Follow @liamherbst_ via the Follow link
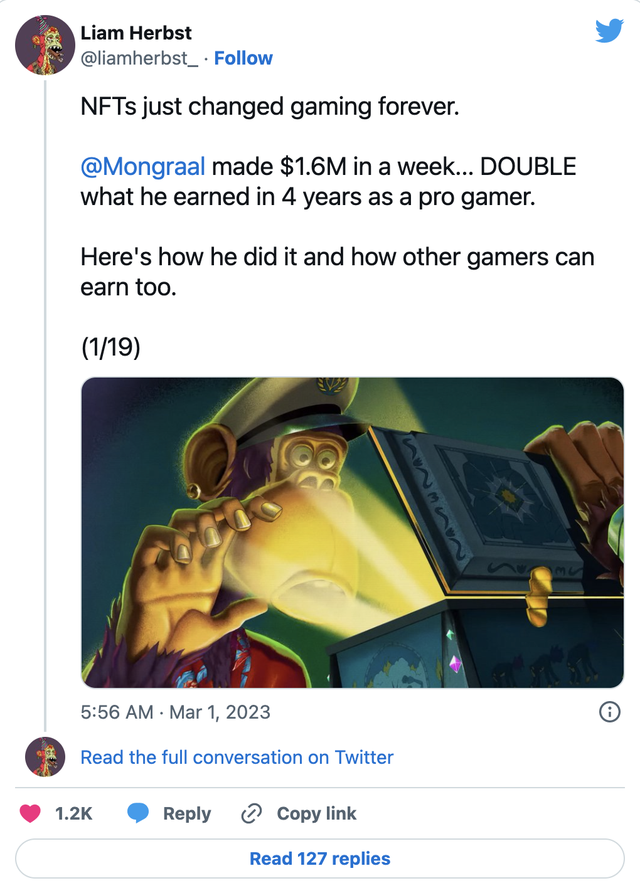Viewport: 640px width, 893px height. coord(243,58)
